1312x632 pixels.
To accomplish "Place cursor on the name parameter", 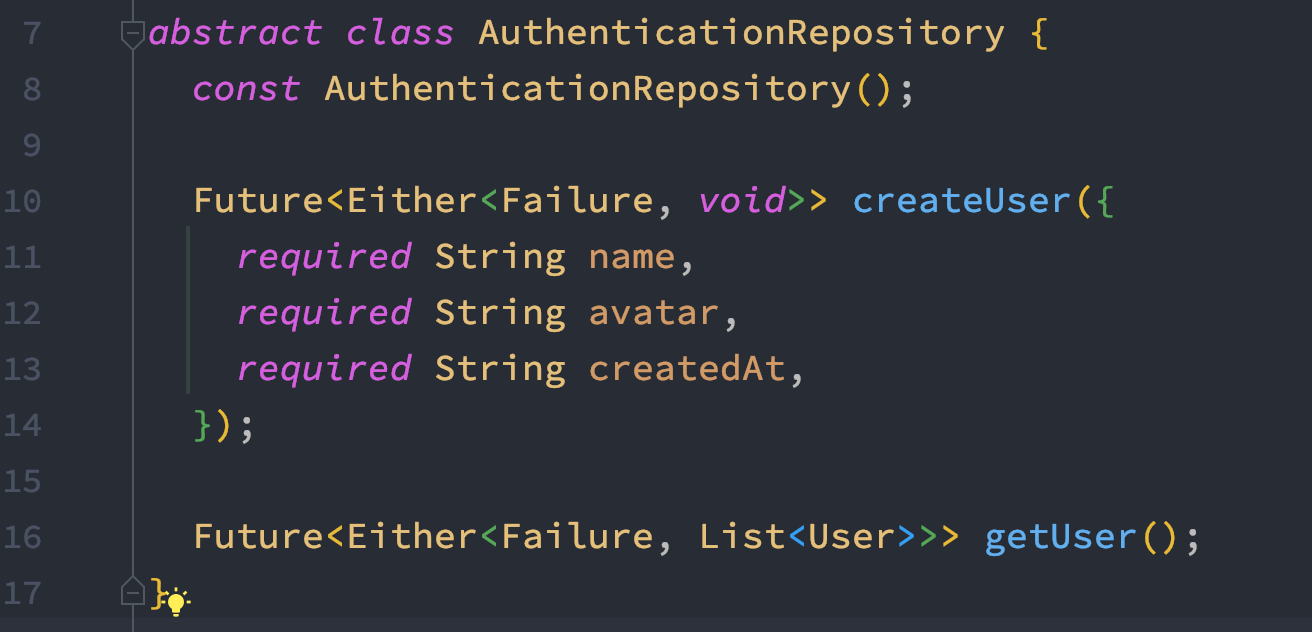I will click(632, 257).
